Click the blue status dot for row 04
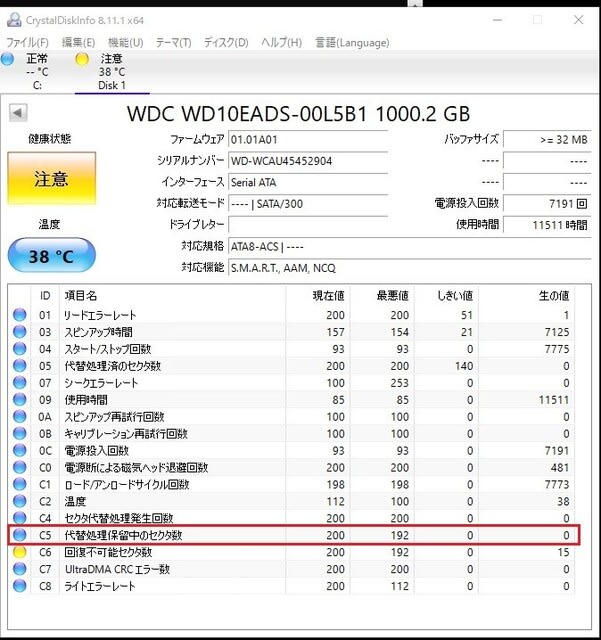This screenshot has height=640, width=601. 20,349
